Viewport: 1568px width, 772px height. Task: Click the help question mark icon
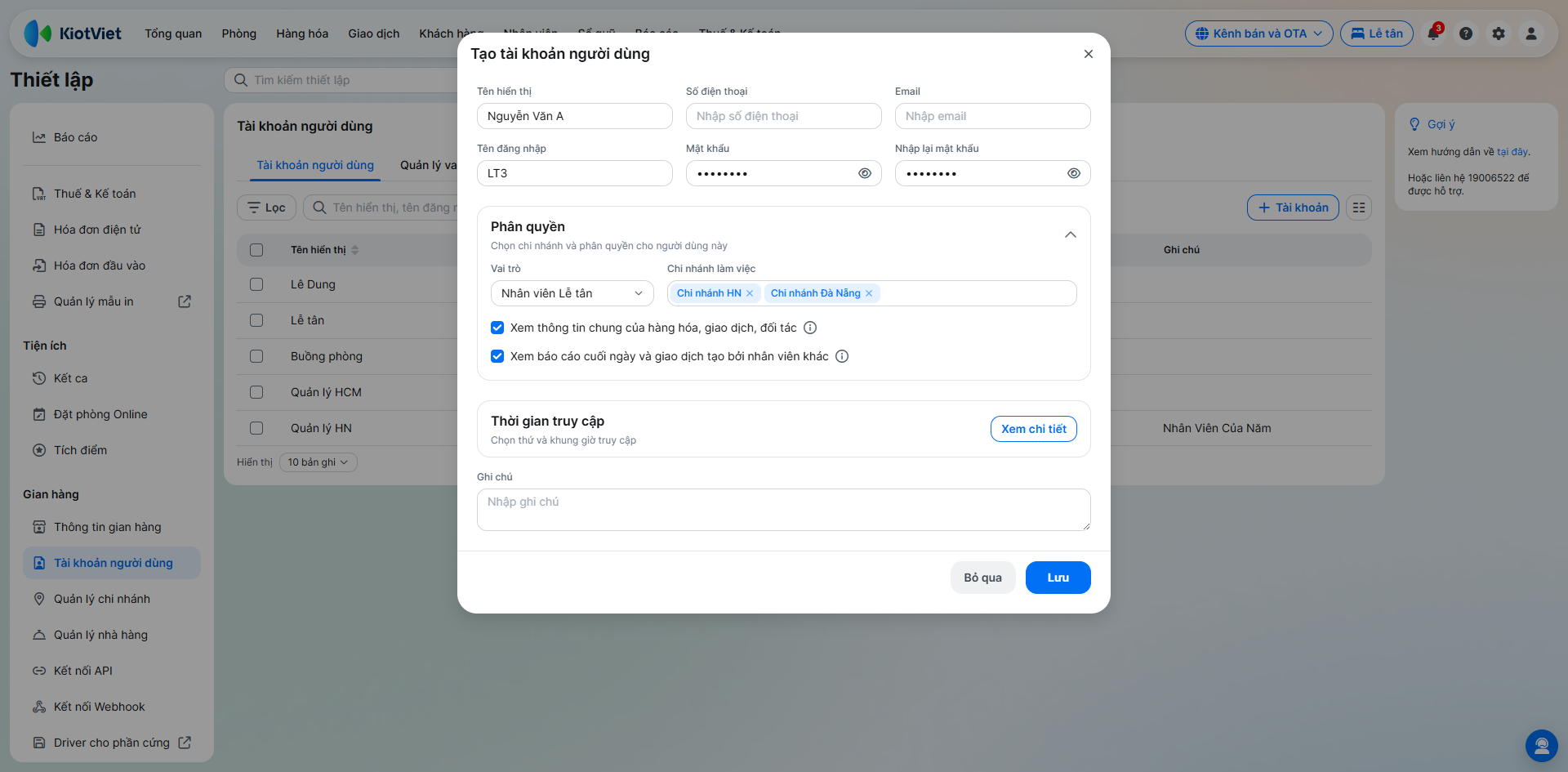(1466, 33)
